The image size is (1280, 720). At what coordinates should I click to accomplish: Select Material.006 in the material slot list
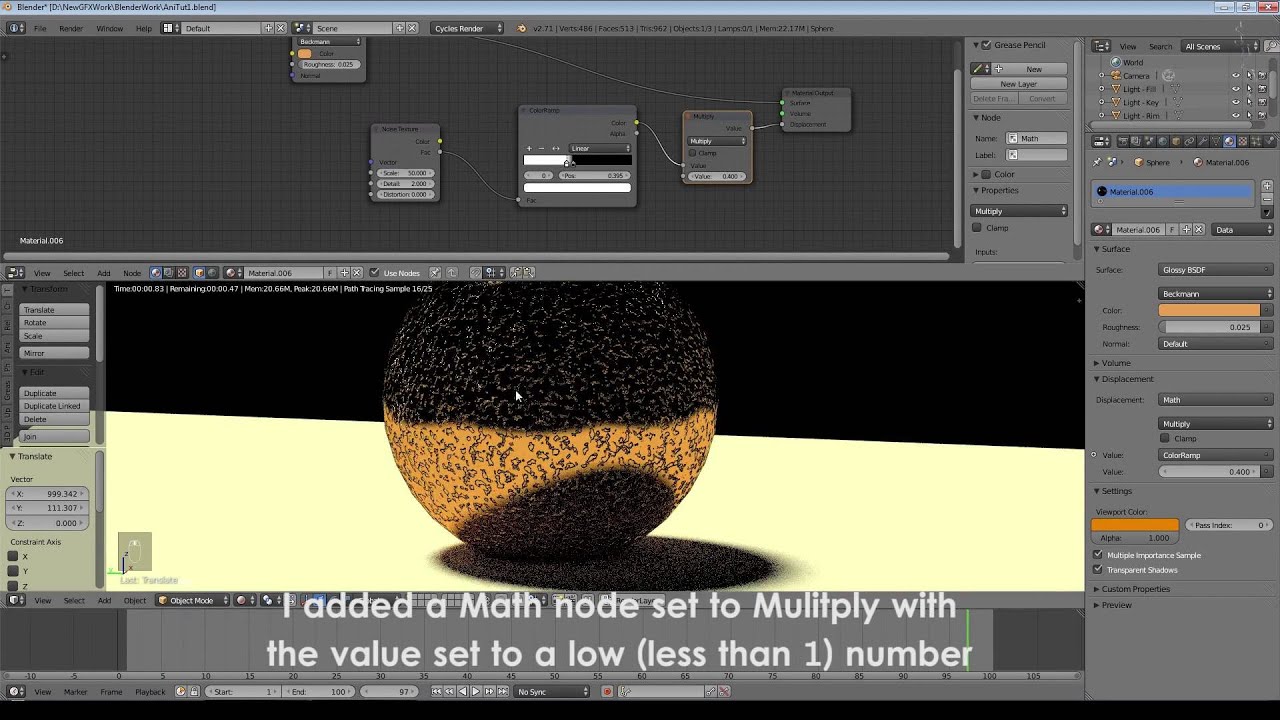1174,192
